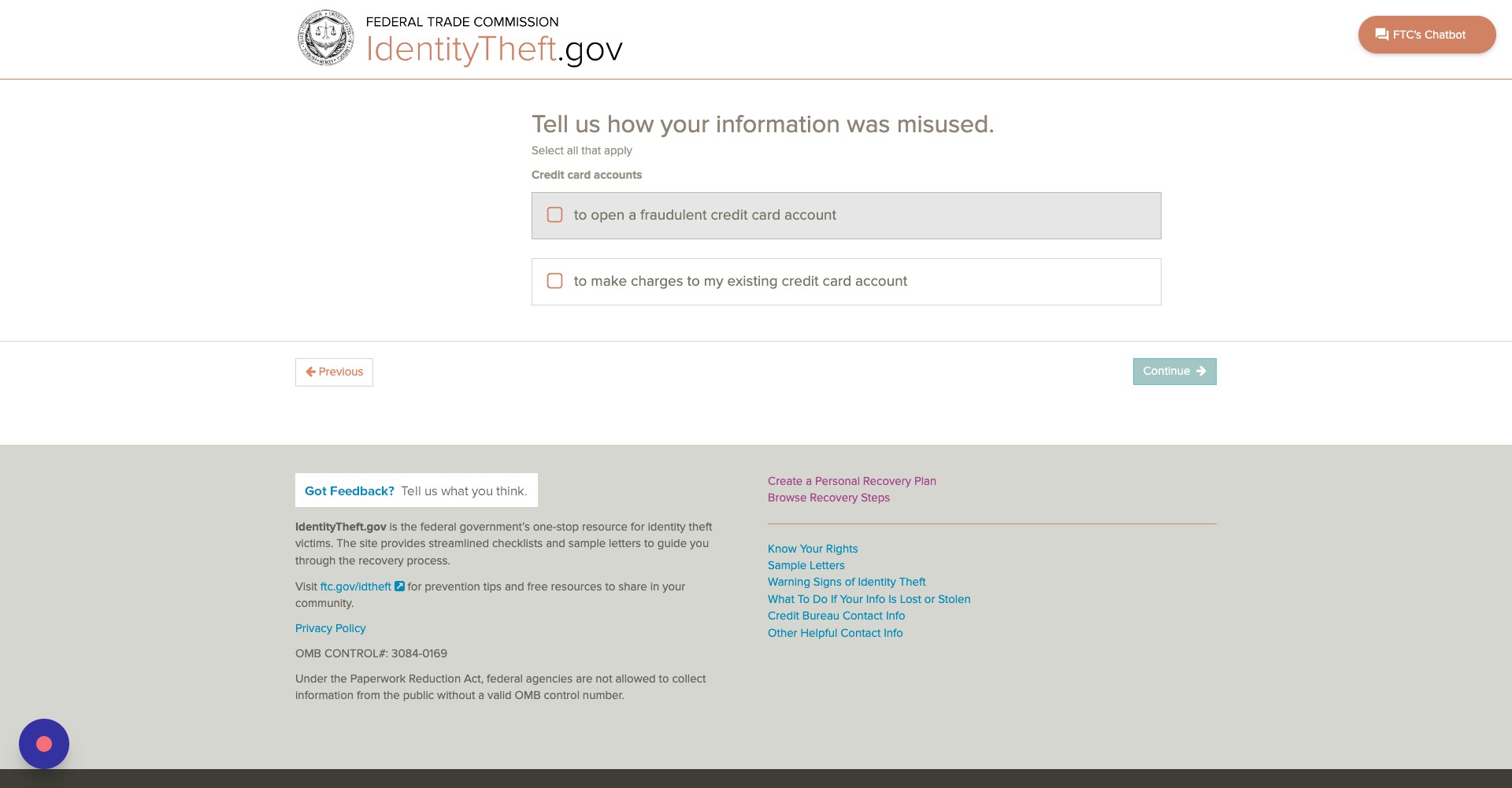Click the FTC seal logo icon

325,38
